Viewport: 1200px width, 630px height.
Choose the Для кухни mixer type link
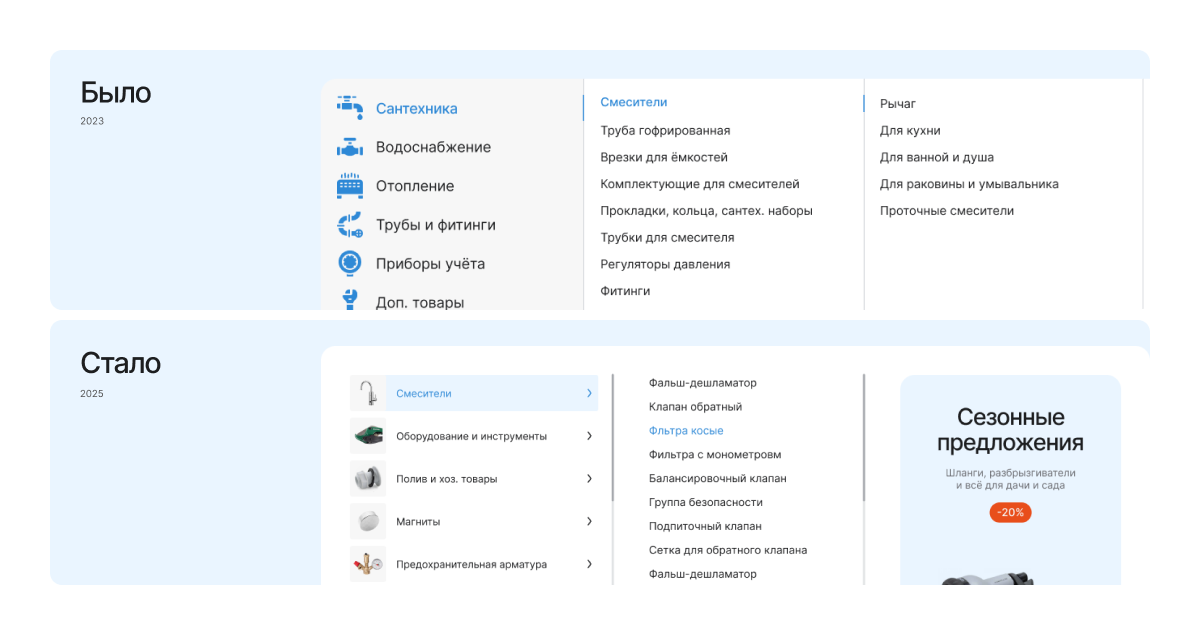[x=910, y=130]
